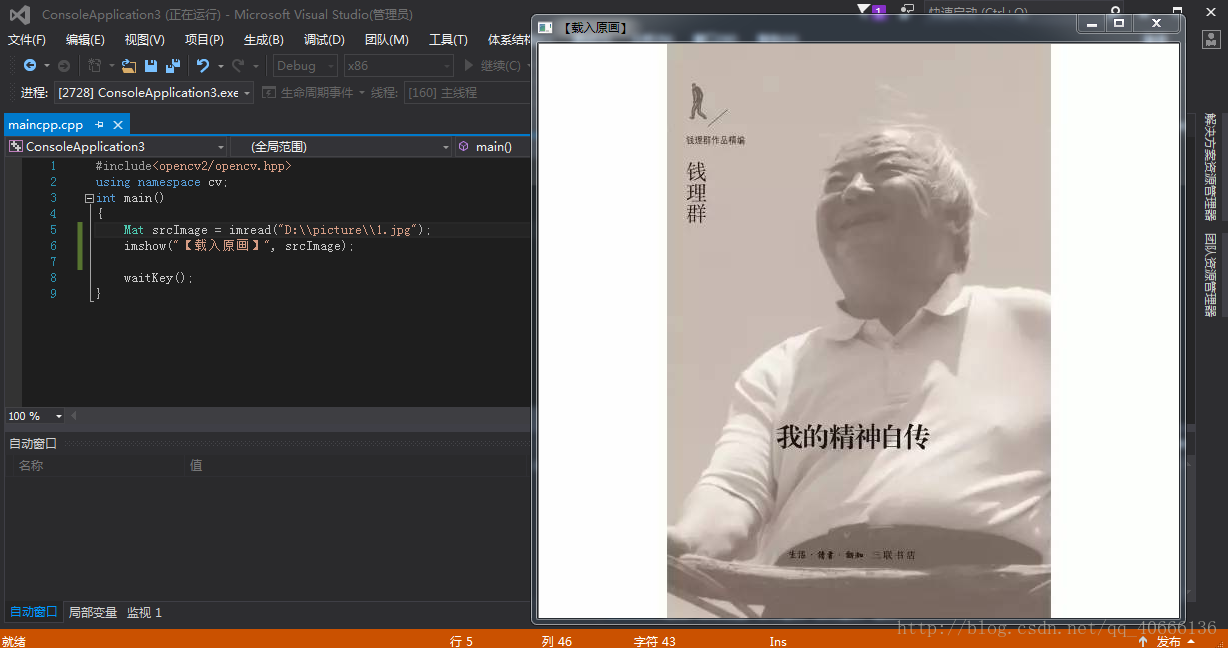Switch to the 自动窗口 tab

(33, 612)
